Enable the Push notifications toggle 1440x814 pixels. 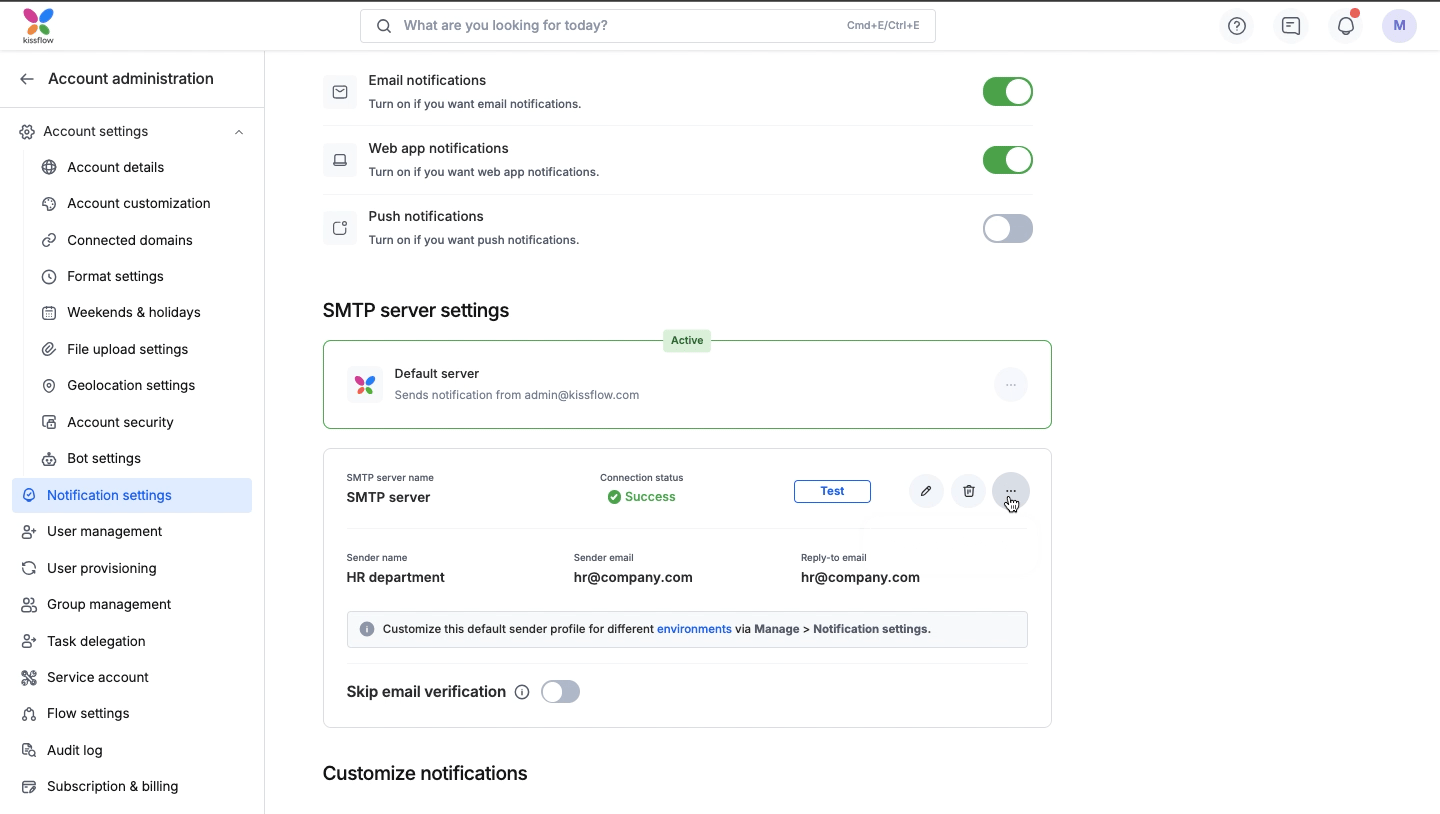(1007, 229)
